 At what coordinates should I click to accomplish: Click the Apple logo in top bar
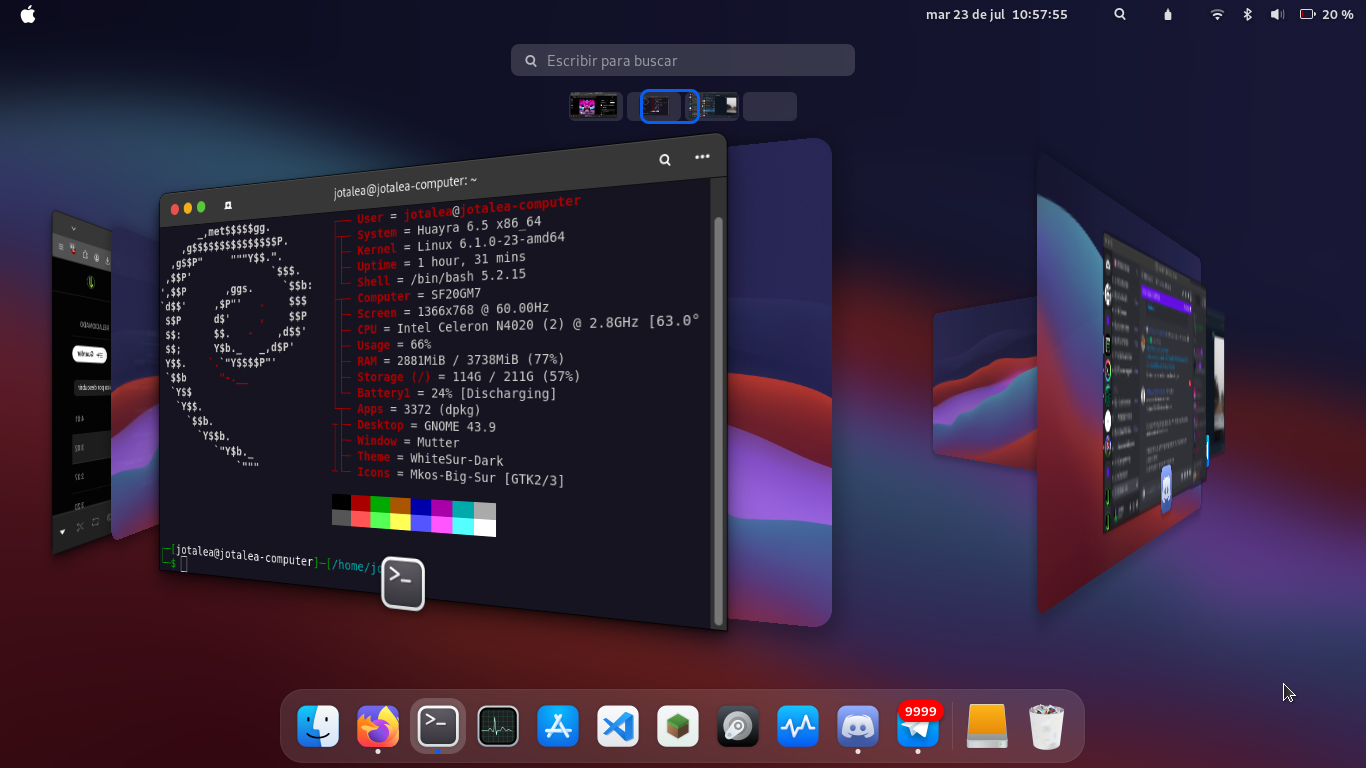coord(28,15)
